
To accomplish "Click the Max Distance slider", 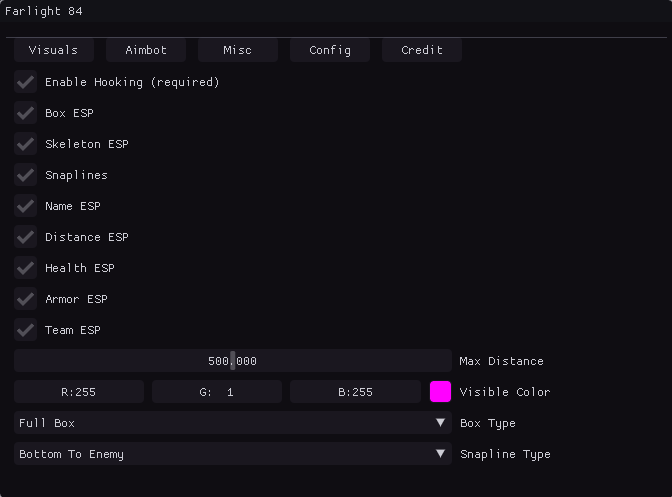I will [x=233, y=361].
